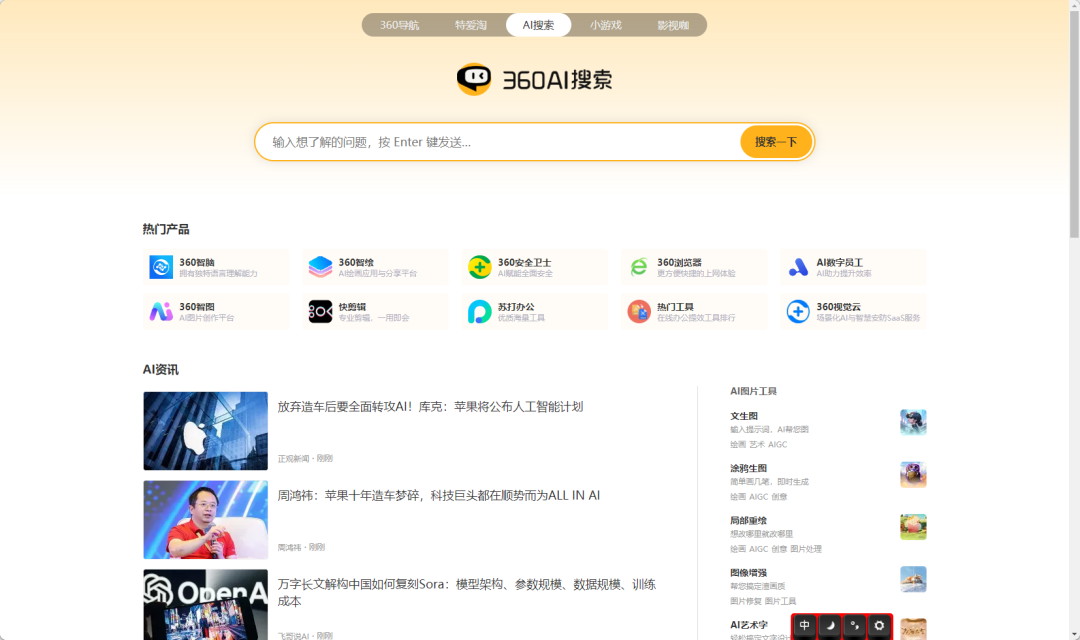Toggle the moon night mode button
Screen dimensions: 1080x640
830,626
